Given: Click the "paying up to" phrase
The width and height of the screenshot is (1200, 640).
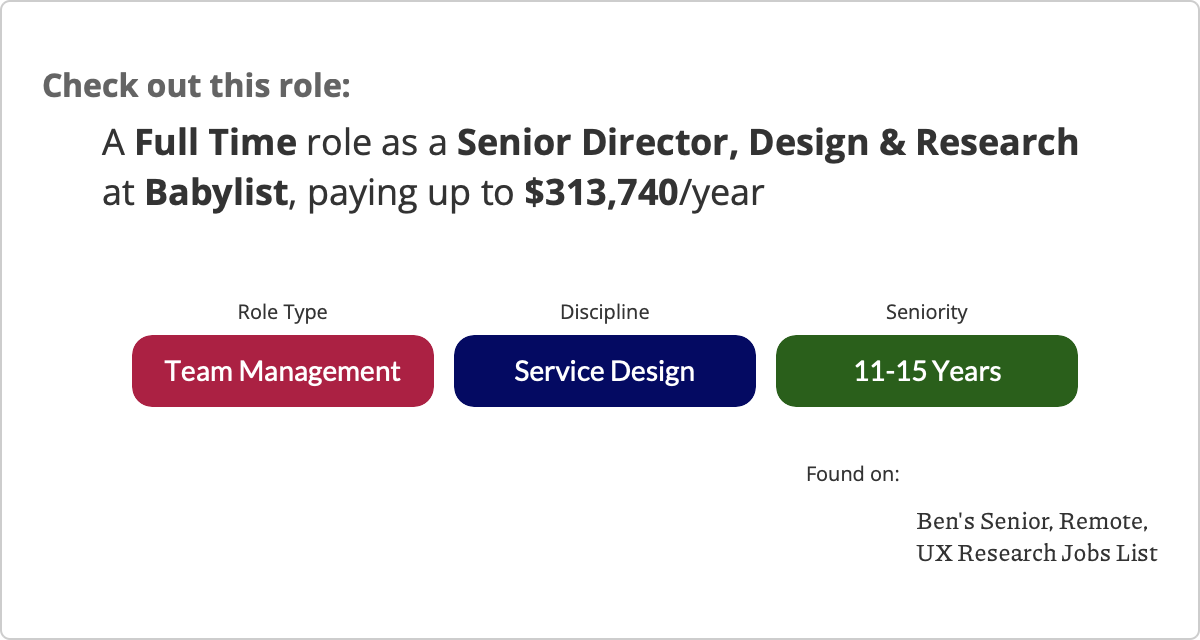Looking at the screenshot, I should coord(410,192).
